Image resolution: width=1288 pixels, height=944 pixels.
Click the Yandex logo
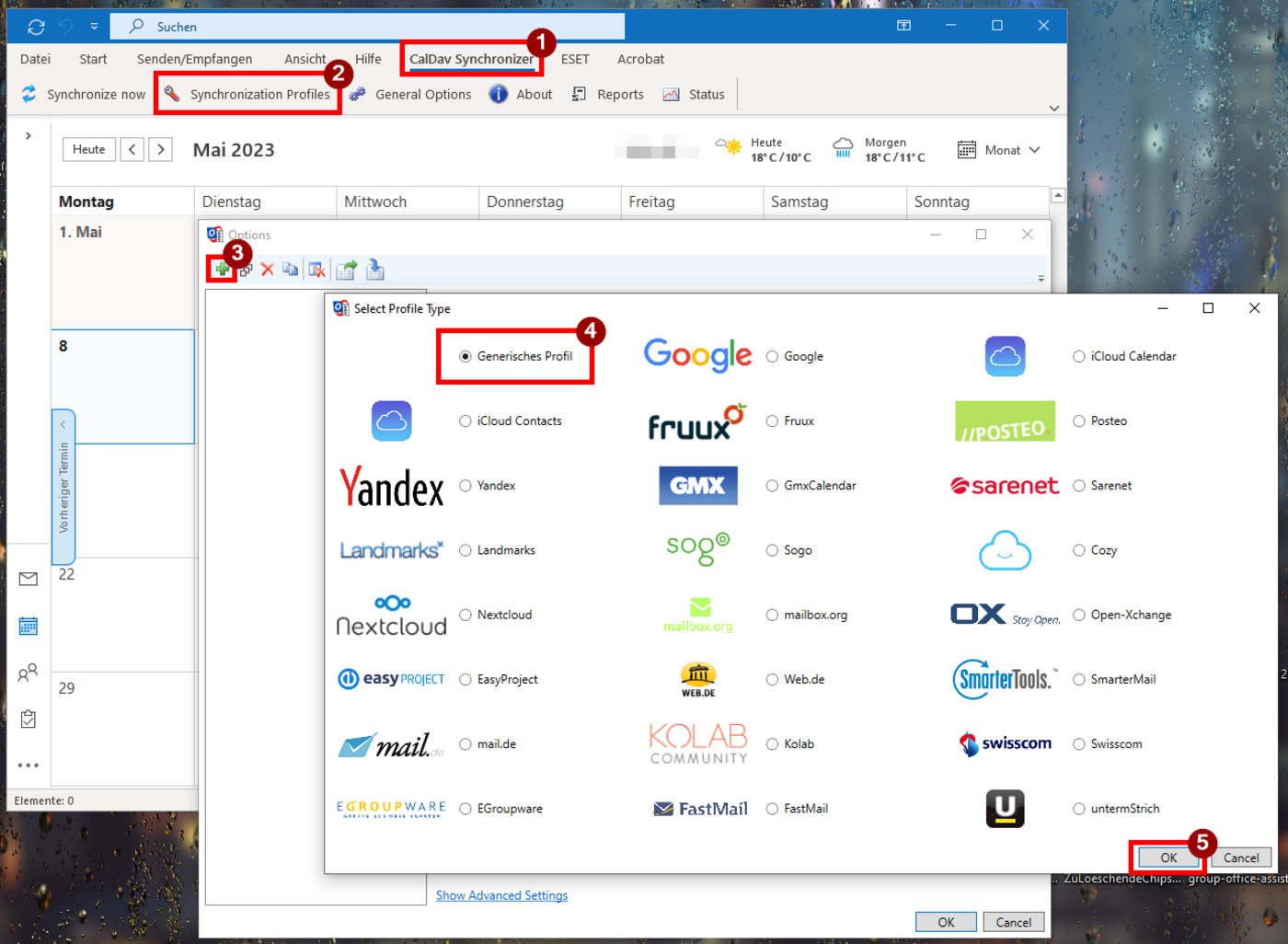pyautogui.click(x=392, y=485)
